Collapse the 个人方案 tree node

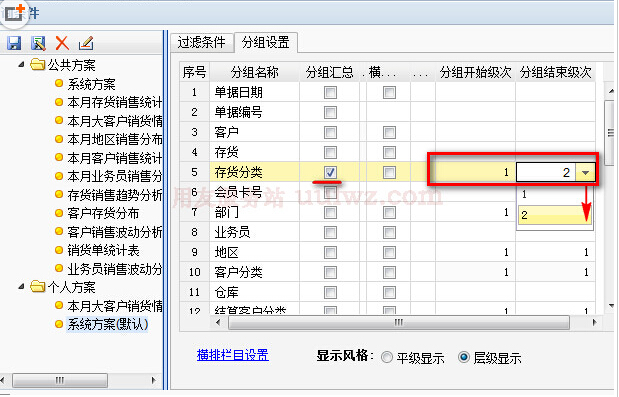21,287
